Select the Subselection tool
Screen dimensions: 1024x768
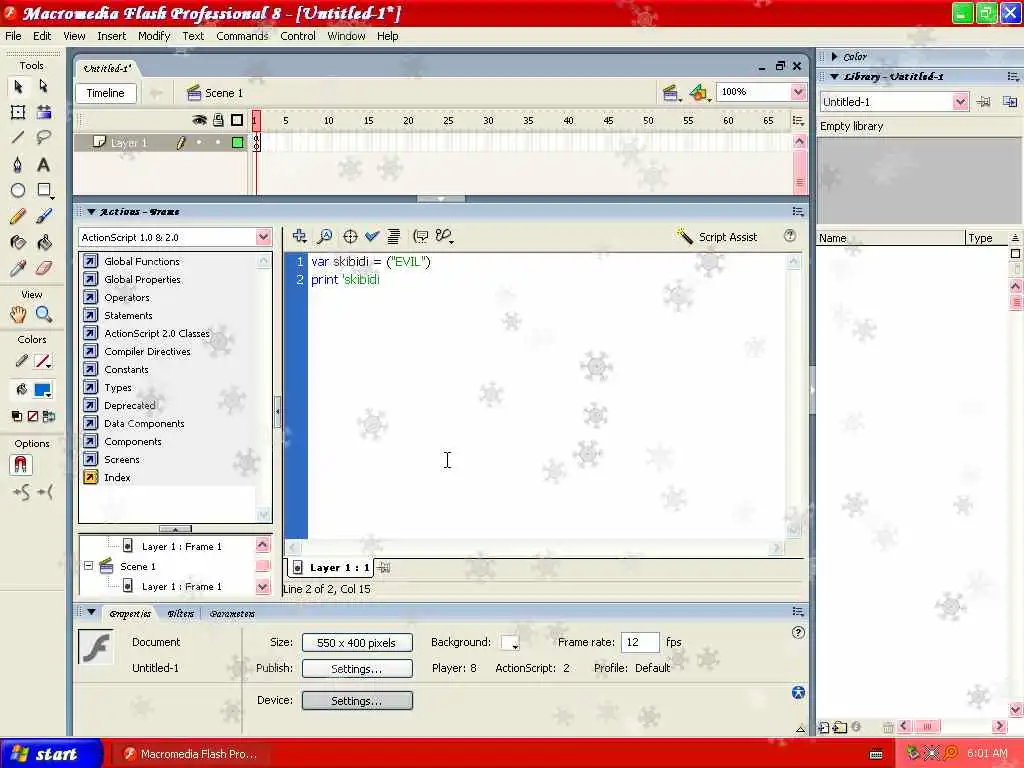point(43,86)
